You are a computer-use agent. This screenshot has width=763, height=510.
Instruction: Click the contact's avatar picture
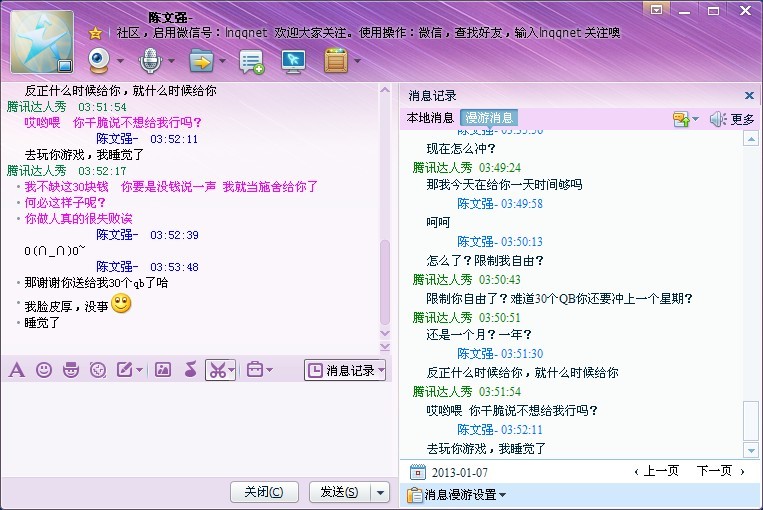42,42
